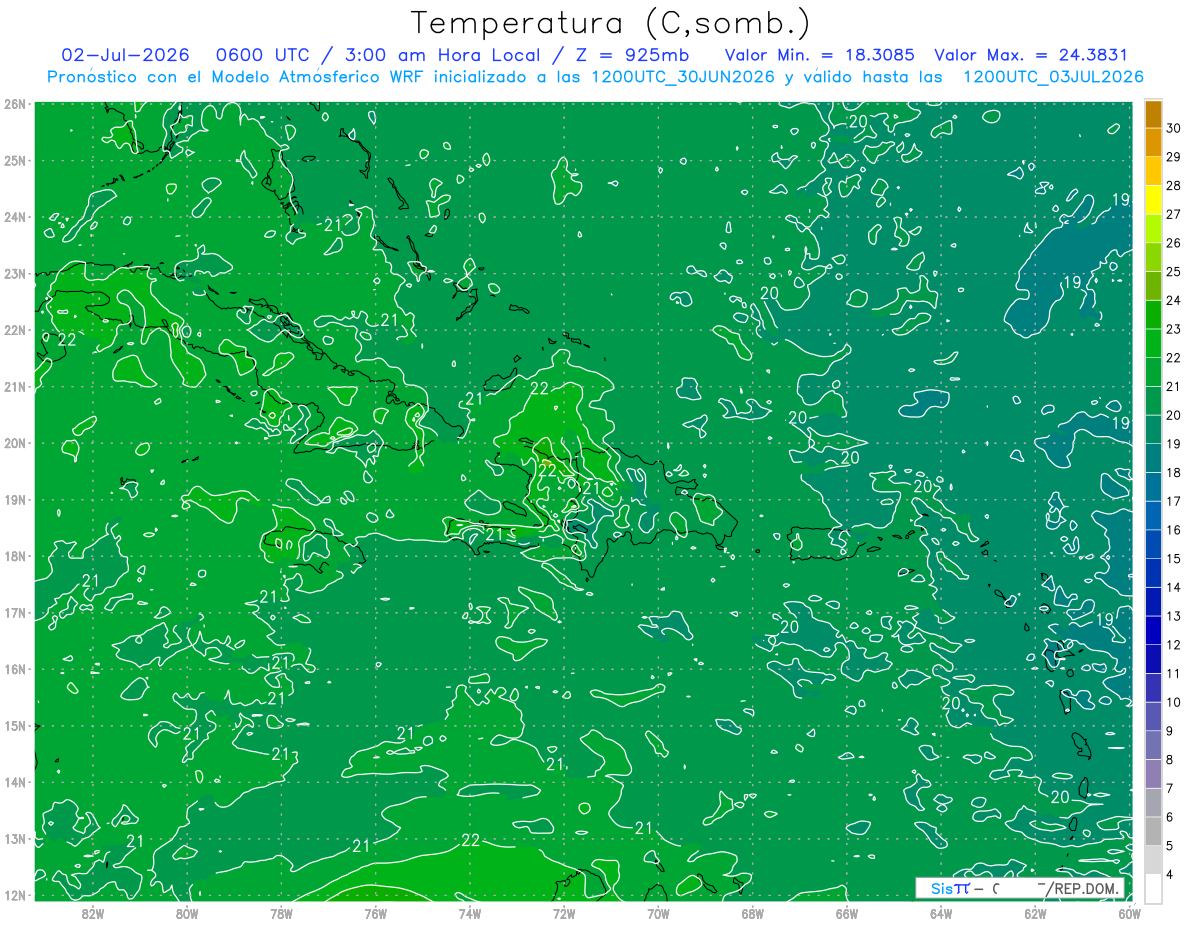Viewport: 1200px width, 927px height.
Task: Pick the green swatch between legend 22 and 23
Action: (x=1153, y=343)
